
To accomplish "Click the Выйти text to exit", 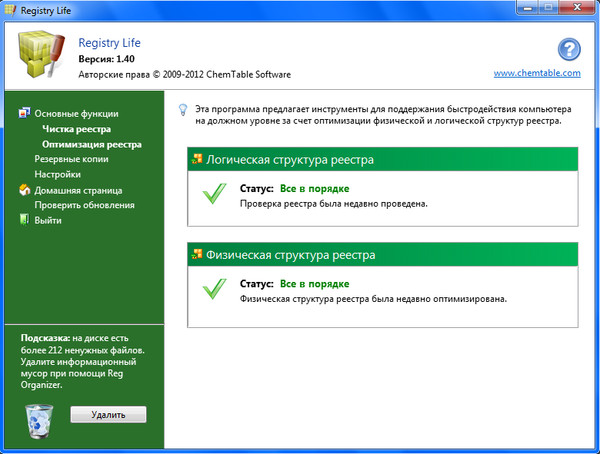I will click(x=48, y=220).
